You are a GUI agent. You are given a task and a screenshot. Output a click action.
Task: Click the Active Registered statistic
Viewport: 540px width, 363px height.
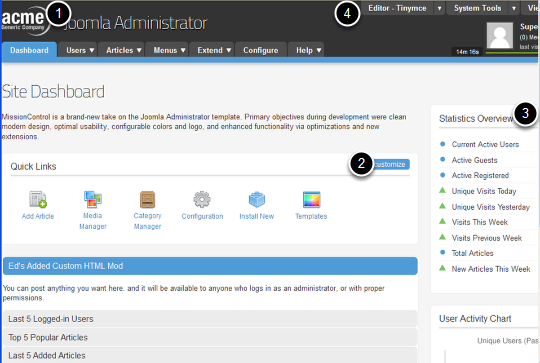click(480, 175)
